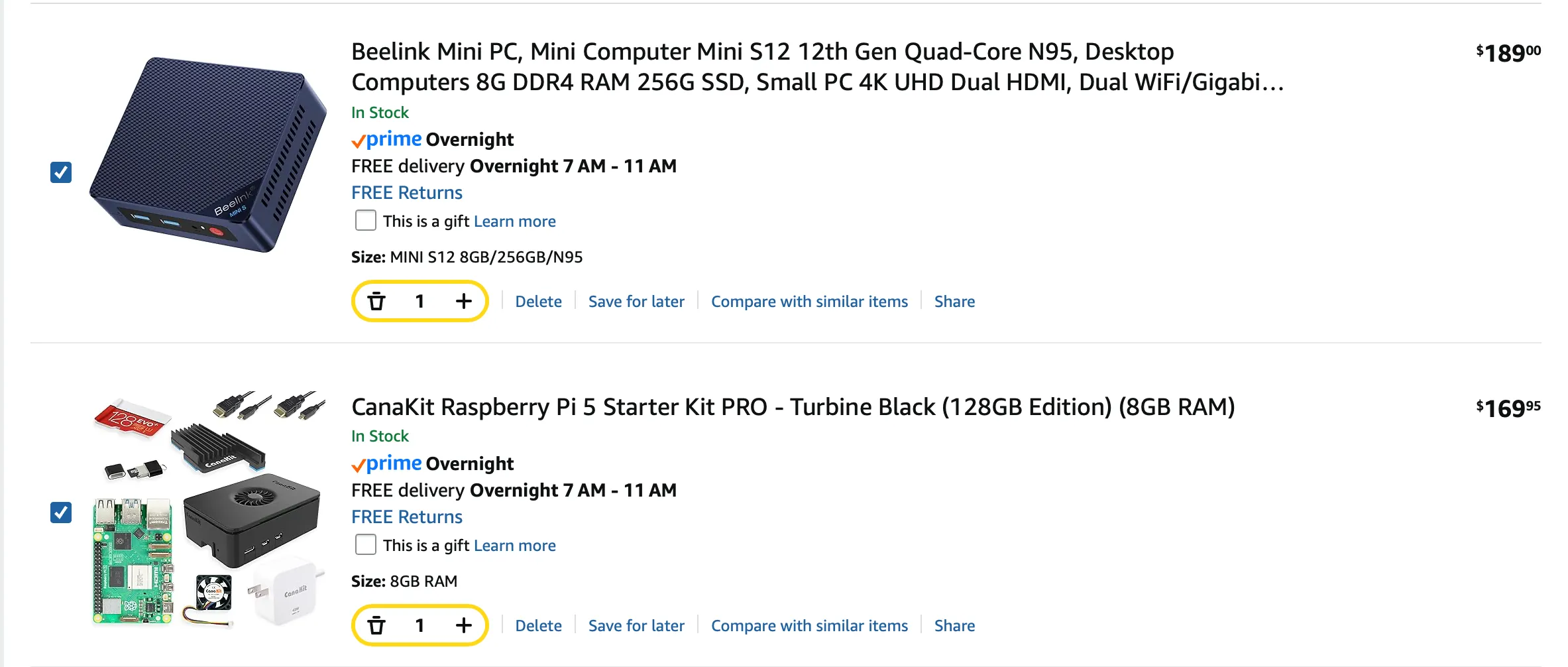This screenshot has width=1568, height=667.
Task: Click the plus icon to increase Beelink quantity
Action: [x=463, y=301]
